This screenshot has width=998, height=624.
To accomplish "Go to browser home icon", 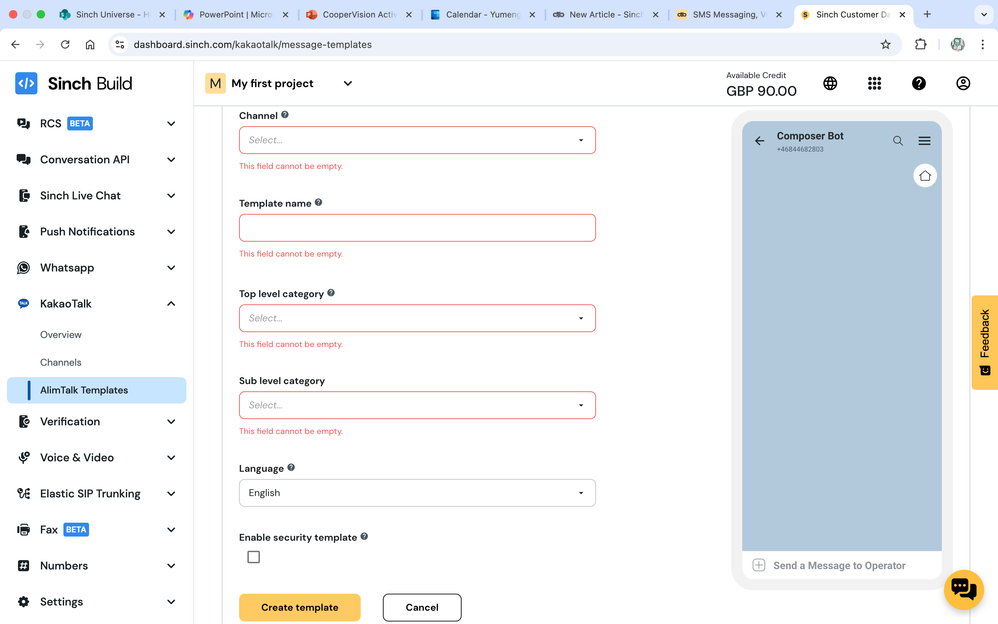I will [90, 45].
